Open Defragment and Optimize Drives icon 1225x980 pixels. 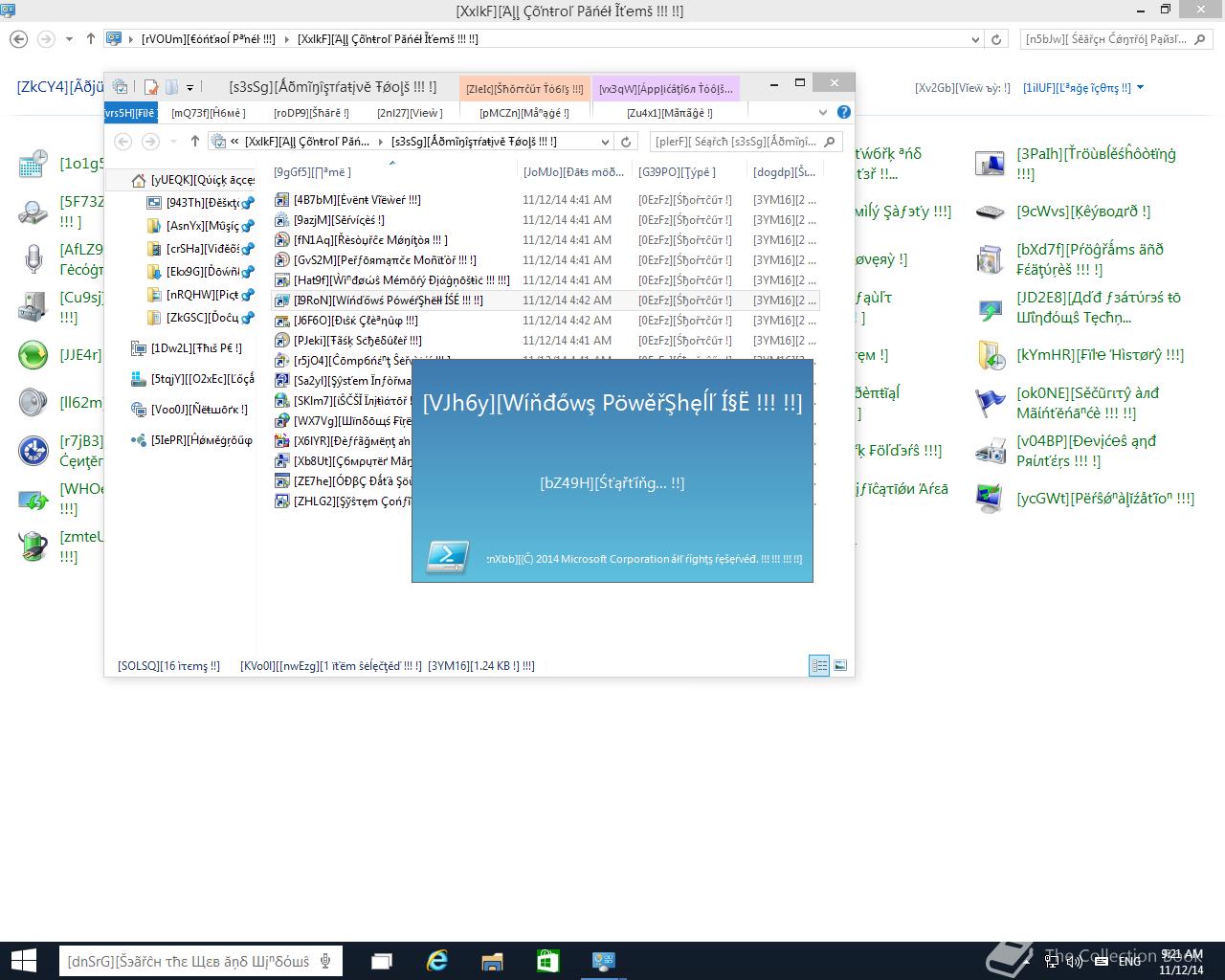click(282, 441)
